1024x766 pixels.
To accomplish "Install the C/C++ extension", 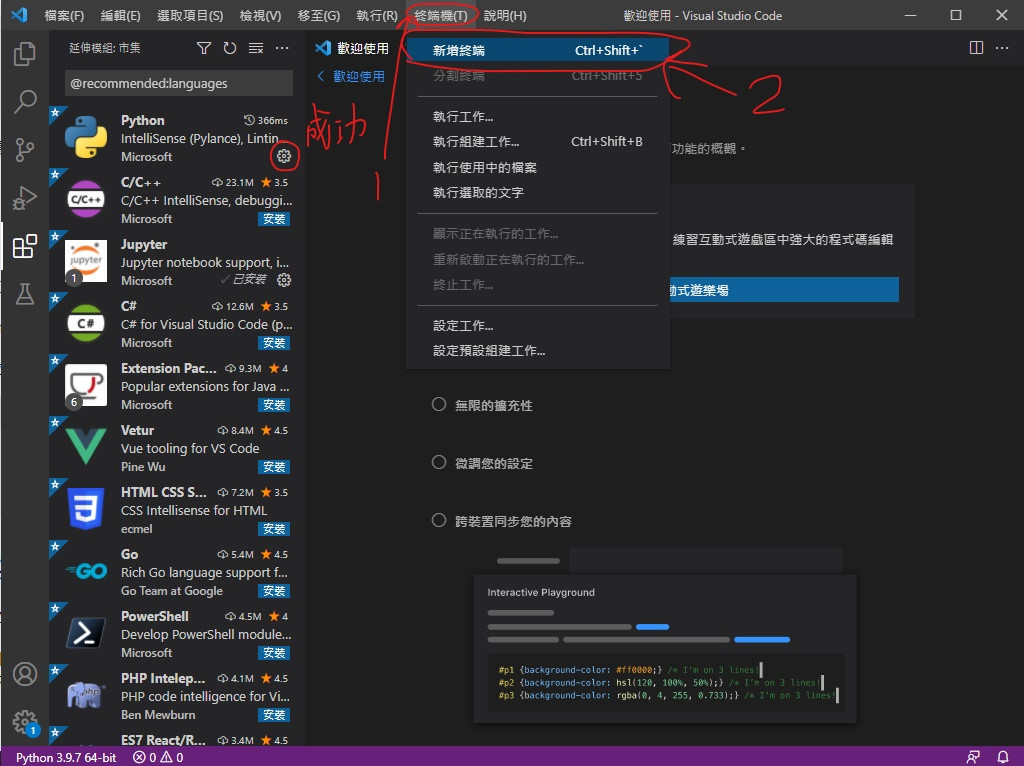I will pyautogui.click(x=274, y=219).
